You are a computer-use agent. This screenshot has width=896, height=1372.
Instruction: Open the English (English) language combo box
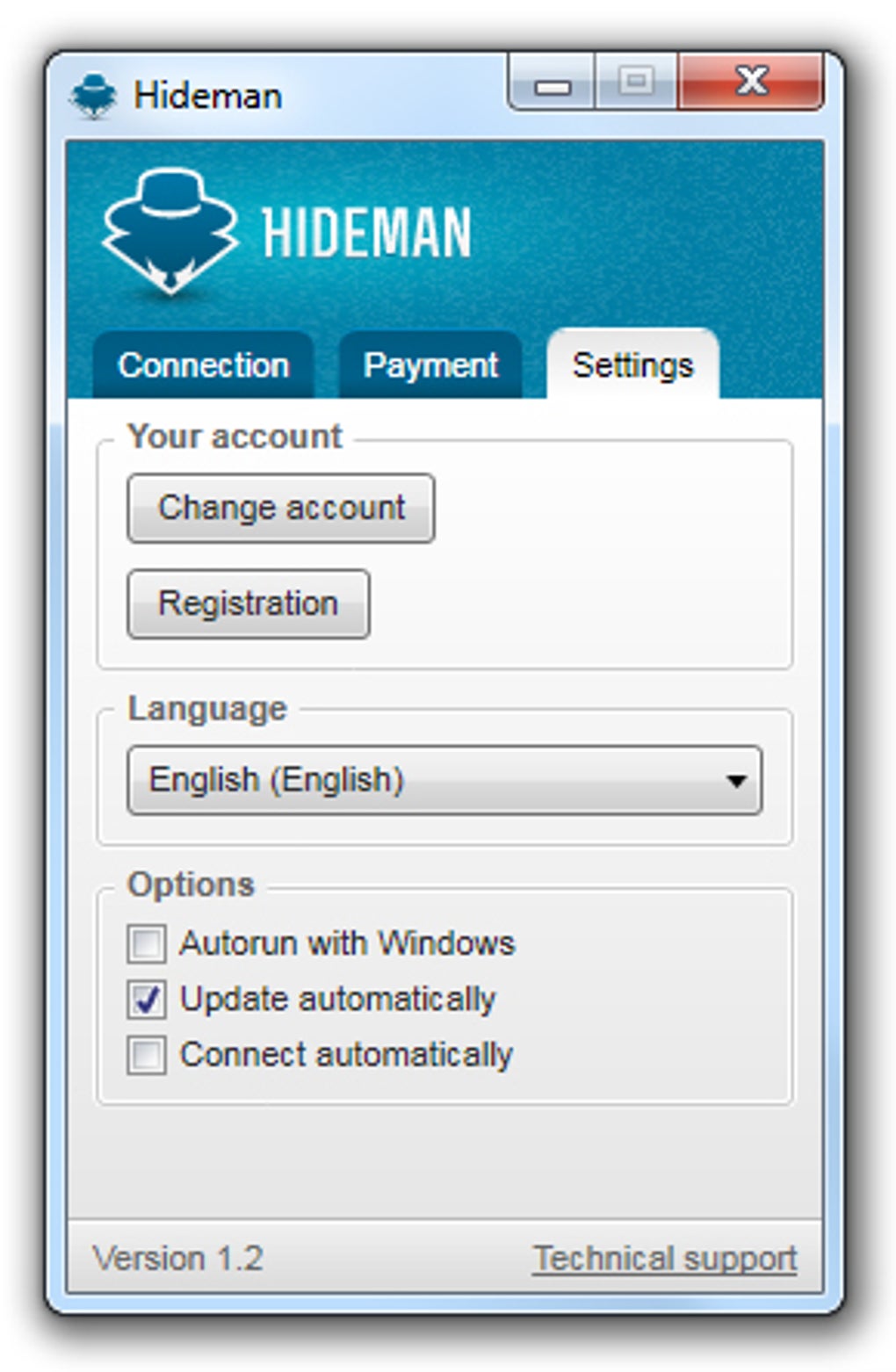pos(444,780)
